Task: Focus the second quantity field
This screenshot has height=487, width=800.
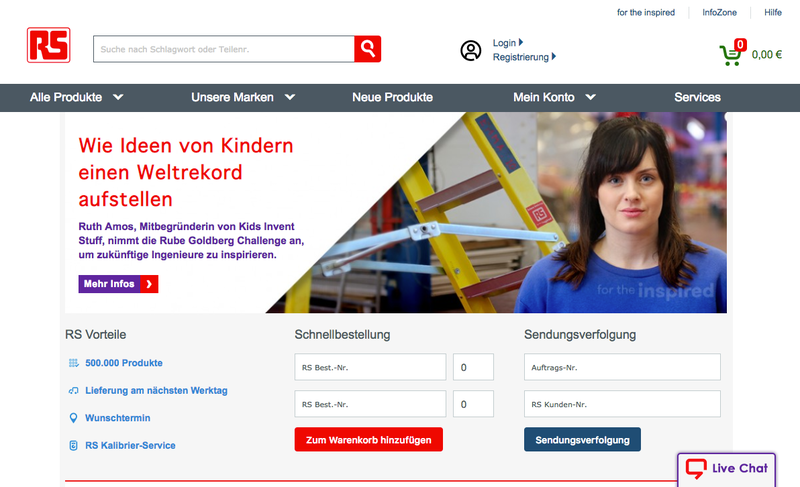Action: tap(473, 404)
